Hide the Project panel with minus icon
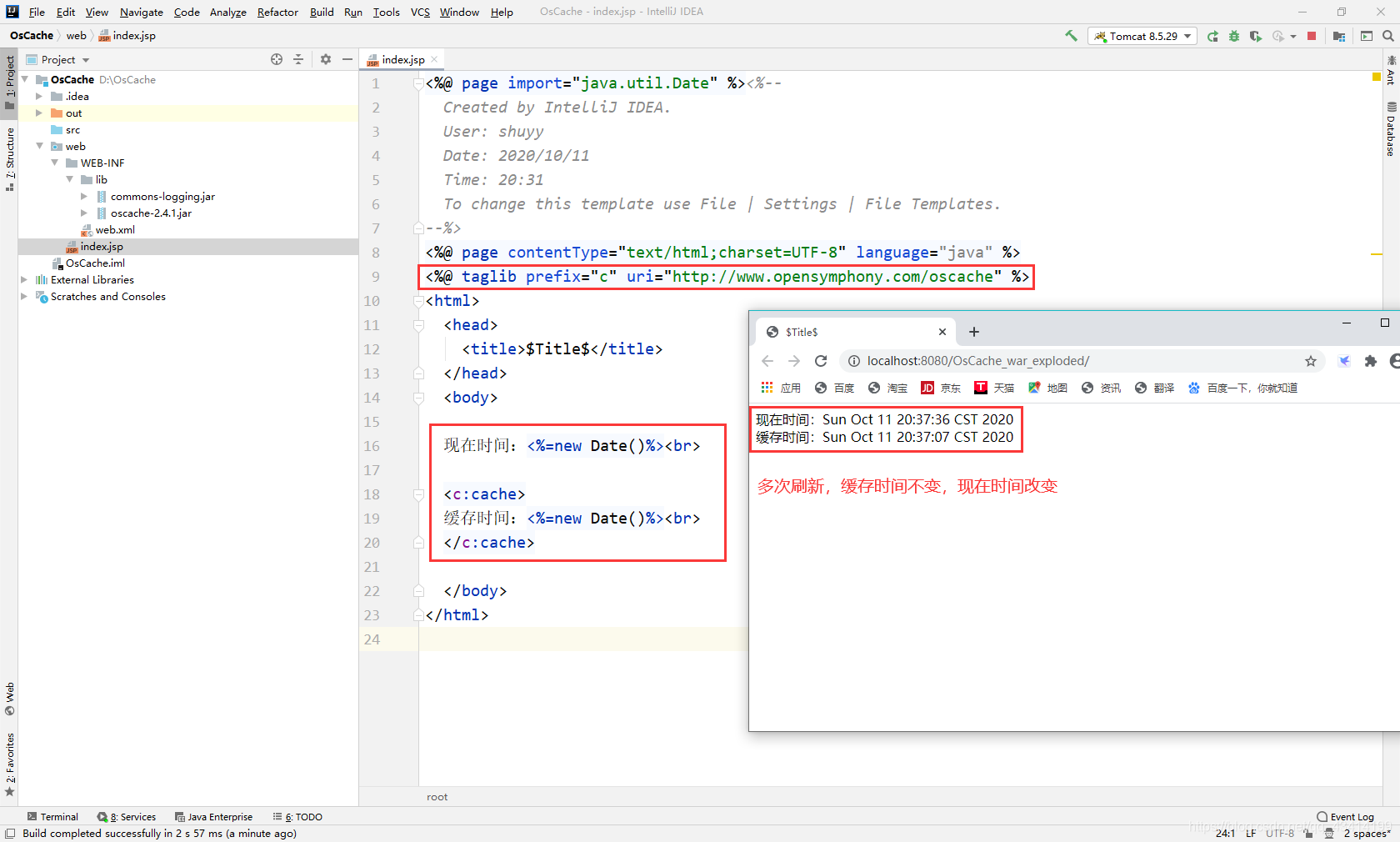Screen dimensions: 1400x842 click(347, 59)
